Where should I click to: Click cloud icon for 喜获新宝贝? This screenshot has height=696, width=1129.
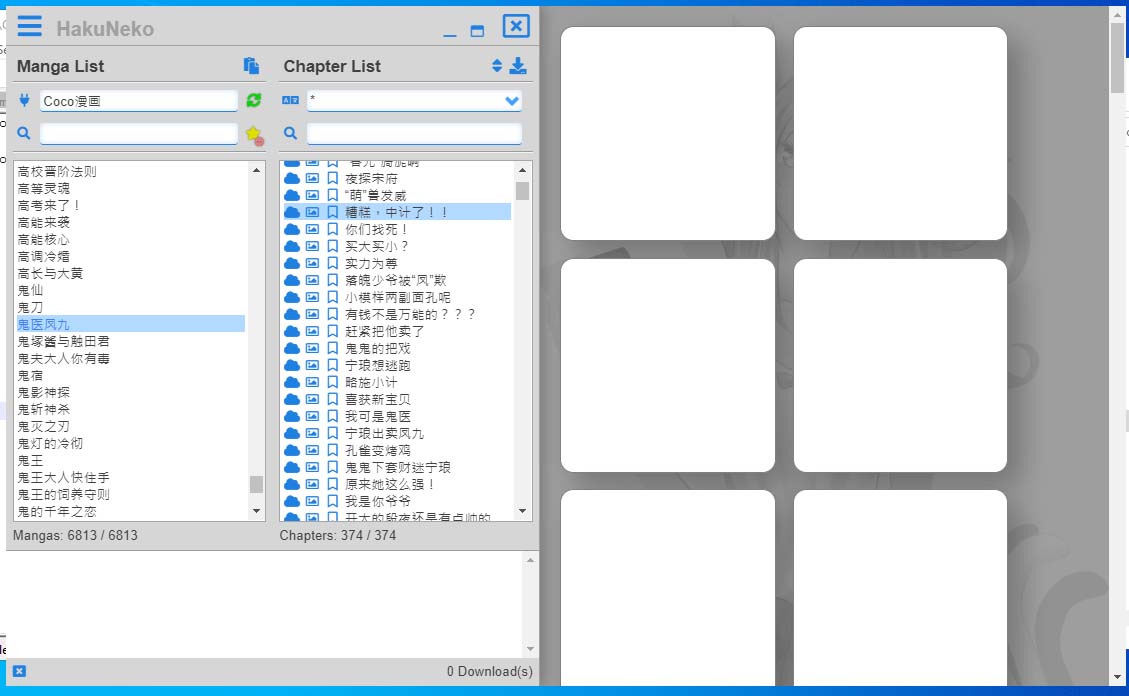292,399
